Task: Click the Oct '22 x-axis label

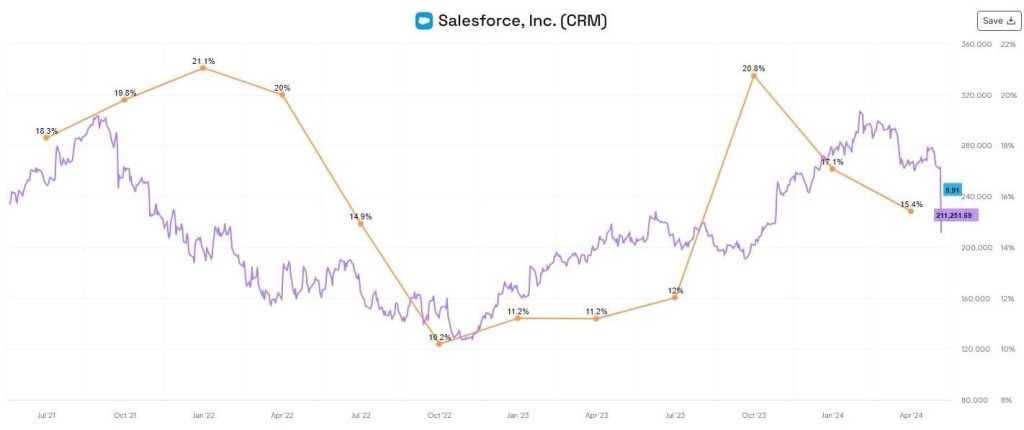Action: pyautogui.click(x=439, y=414)
